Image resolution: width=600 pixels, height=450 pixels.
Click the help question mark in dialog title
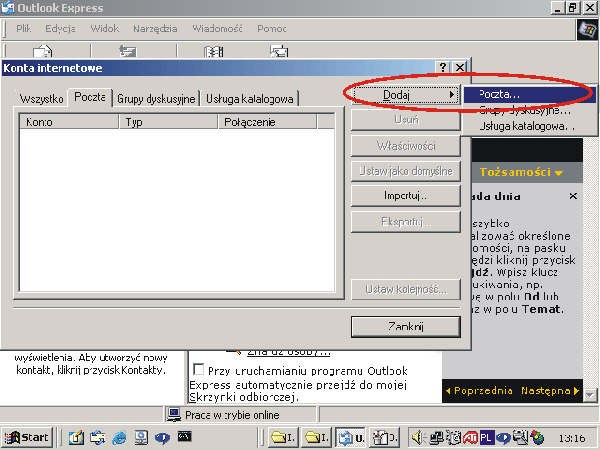pyautogui.click(x=442, y=67)
